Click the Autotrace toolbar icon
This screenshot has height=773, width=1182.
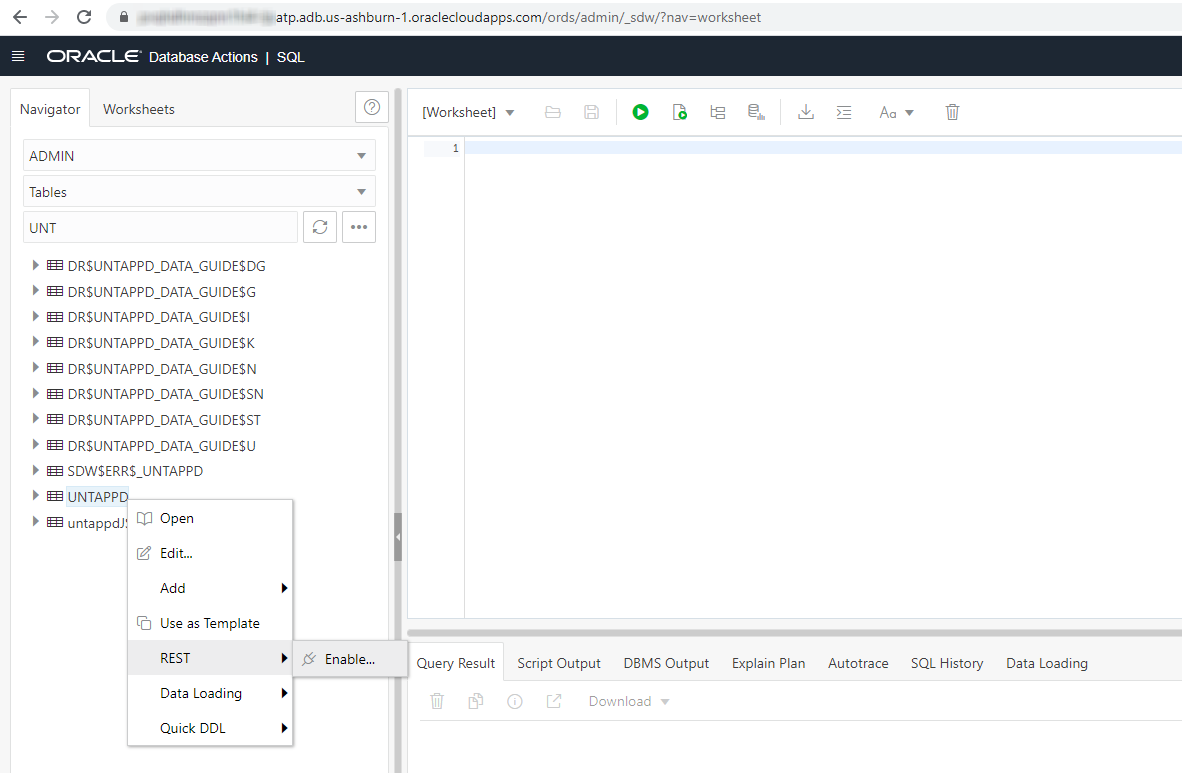click(756, 112)
